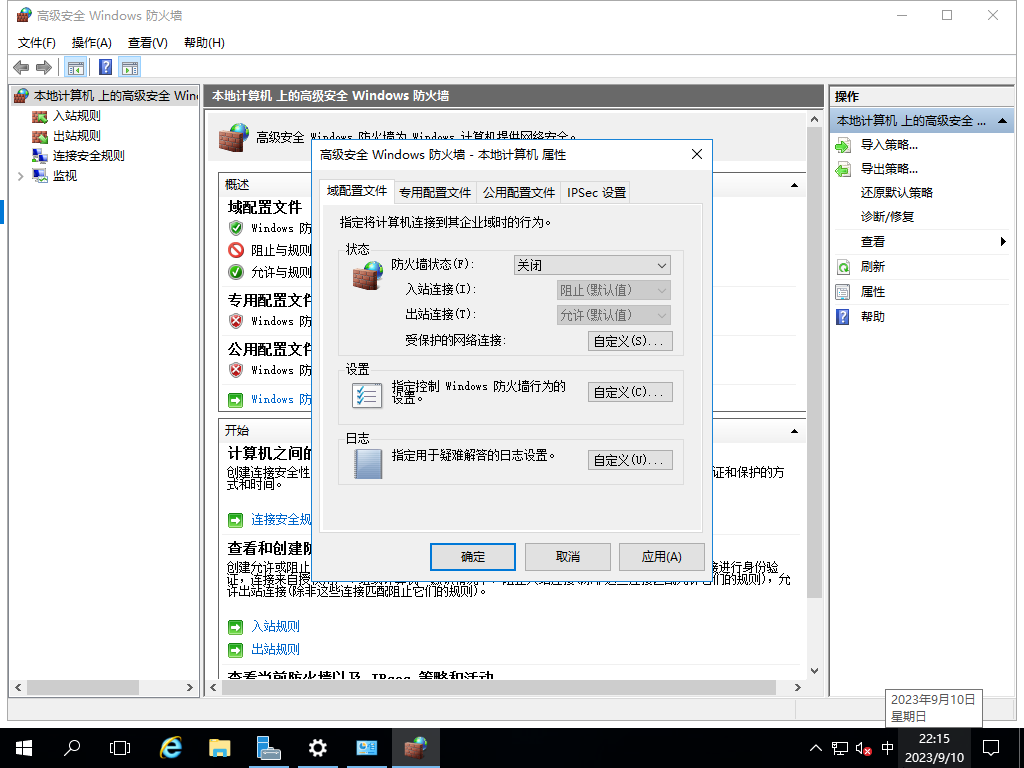Open the 操作(A) menu

91,42
